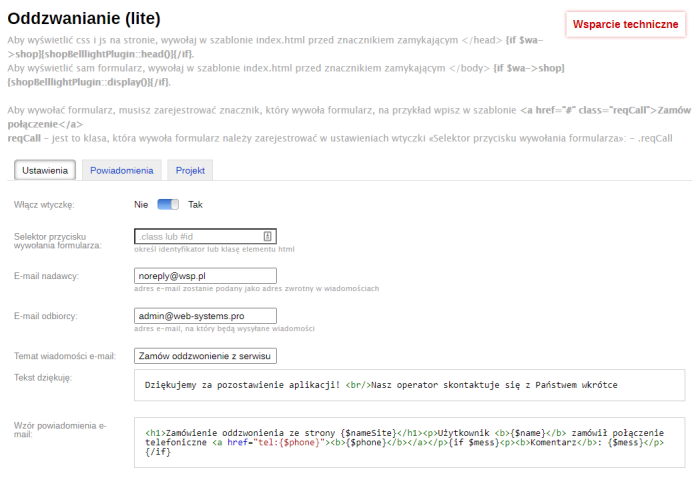The image size is (700, 478).
Task: Click the 'Nie' label beside the switch
Action: point(141,204)
